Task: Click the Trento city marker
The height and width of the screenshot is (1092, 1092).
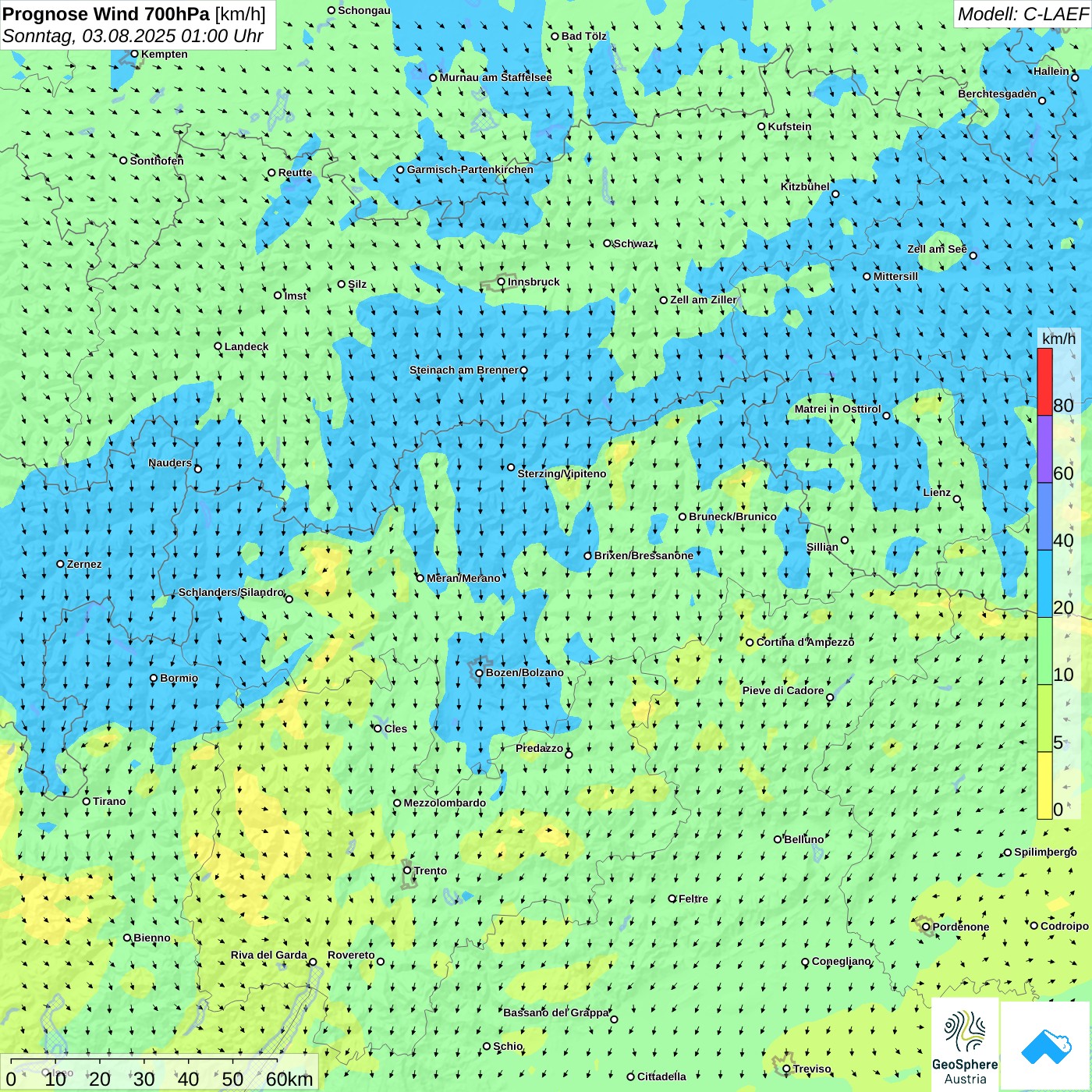Action: 407,870
